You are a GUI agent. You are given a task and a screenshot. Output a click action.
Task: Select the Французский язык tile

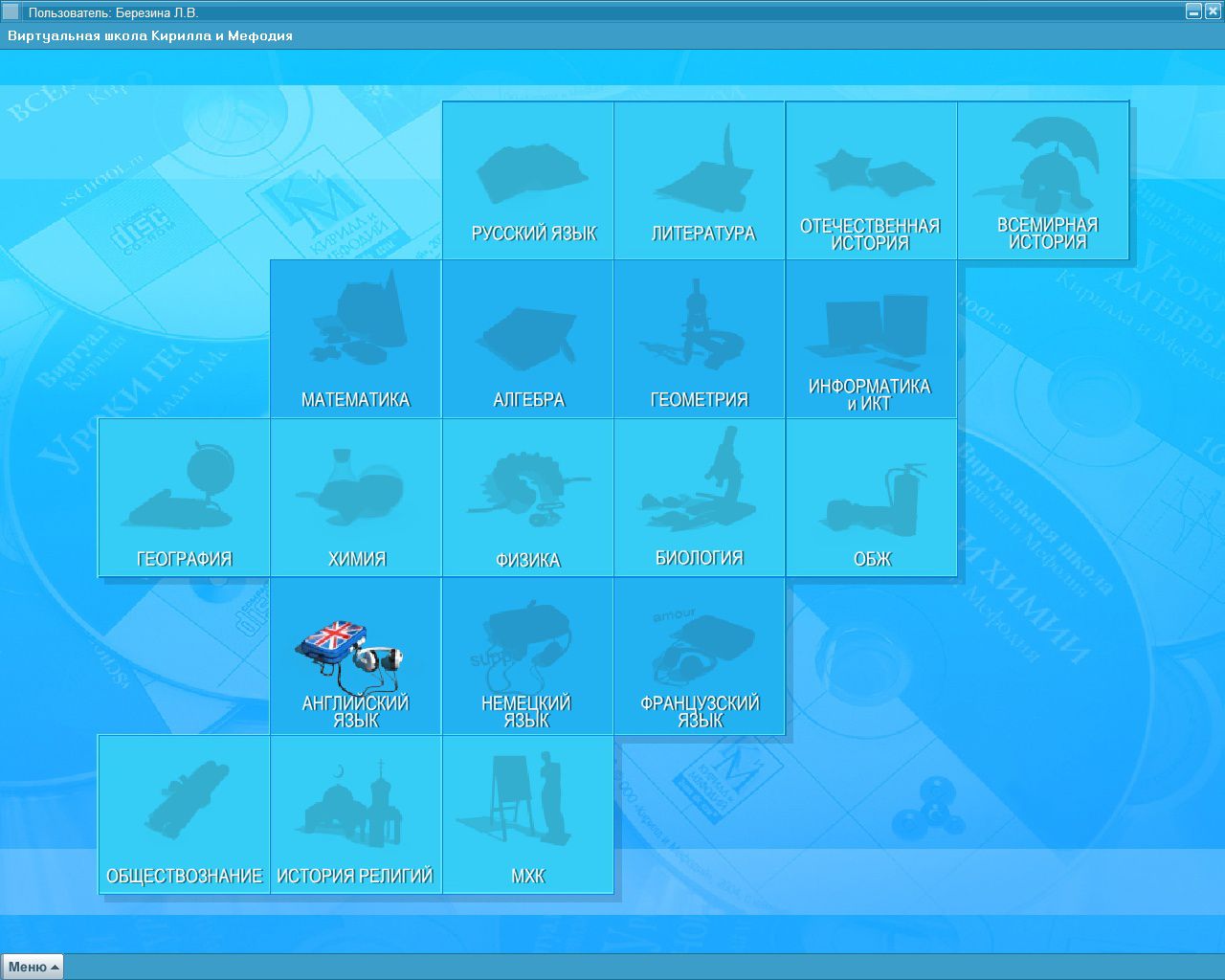pos(700,657)
